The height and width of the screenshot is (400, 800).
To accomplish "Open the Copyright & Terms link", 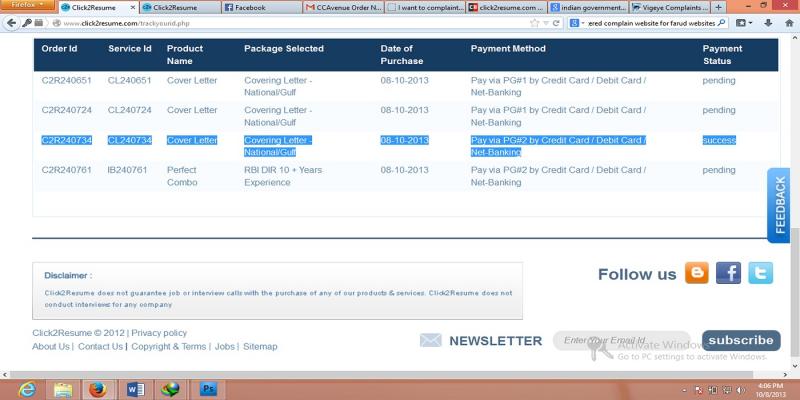I will 168,346.
